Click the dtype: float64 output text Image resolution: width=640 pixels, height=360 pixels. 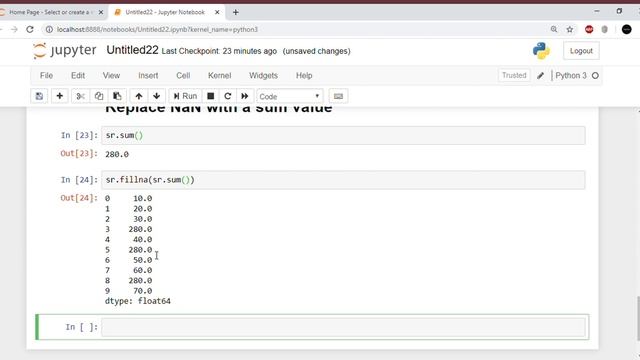[138, 301]
